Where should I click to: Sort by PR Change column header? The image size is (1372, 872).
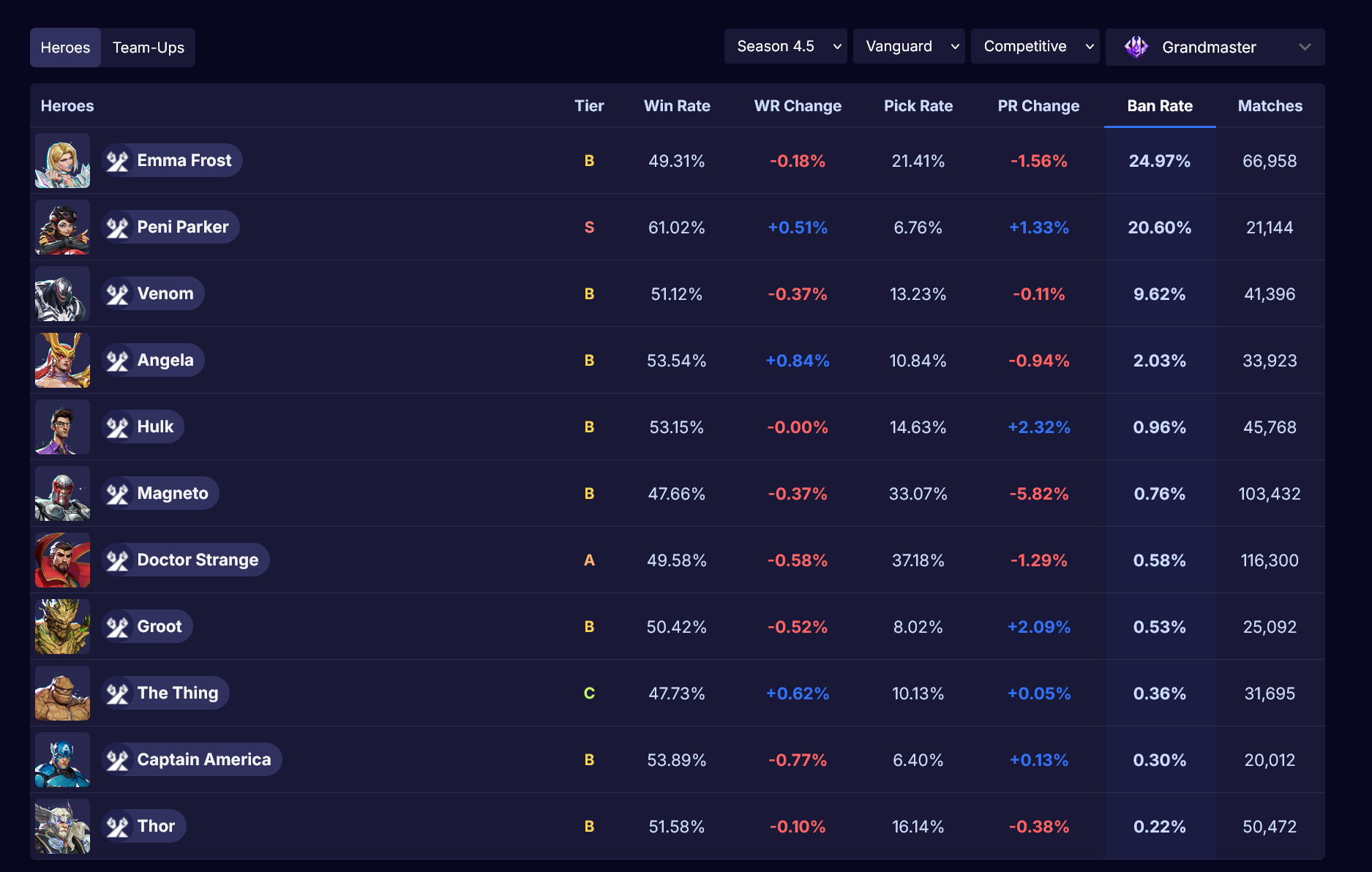pos(1038,106)
